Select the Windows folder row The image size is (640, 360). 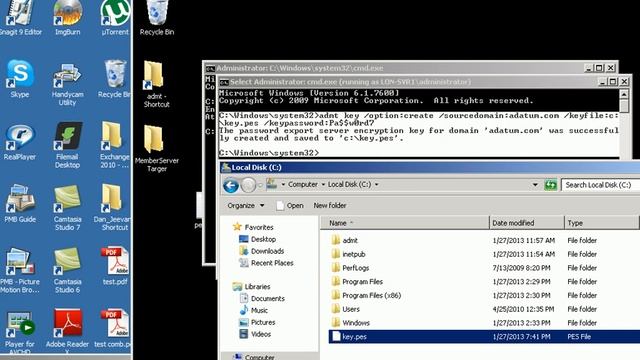point(484,323)
